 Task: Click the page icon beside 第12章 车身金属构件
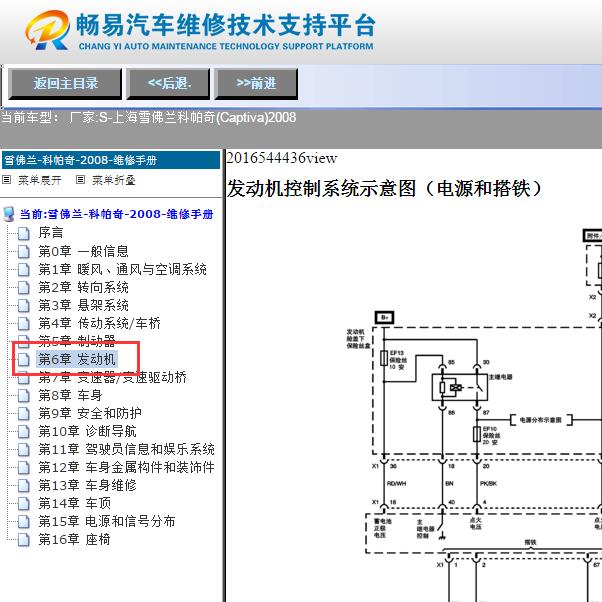click(x=24, y=468)
